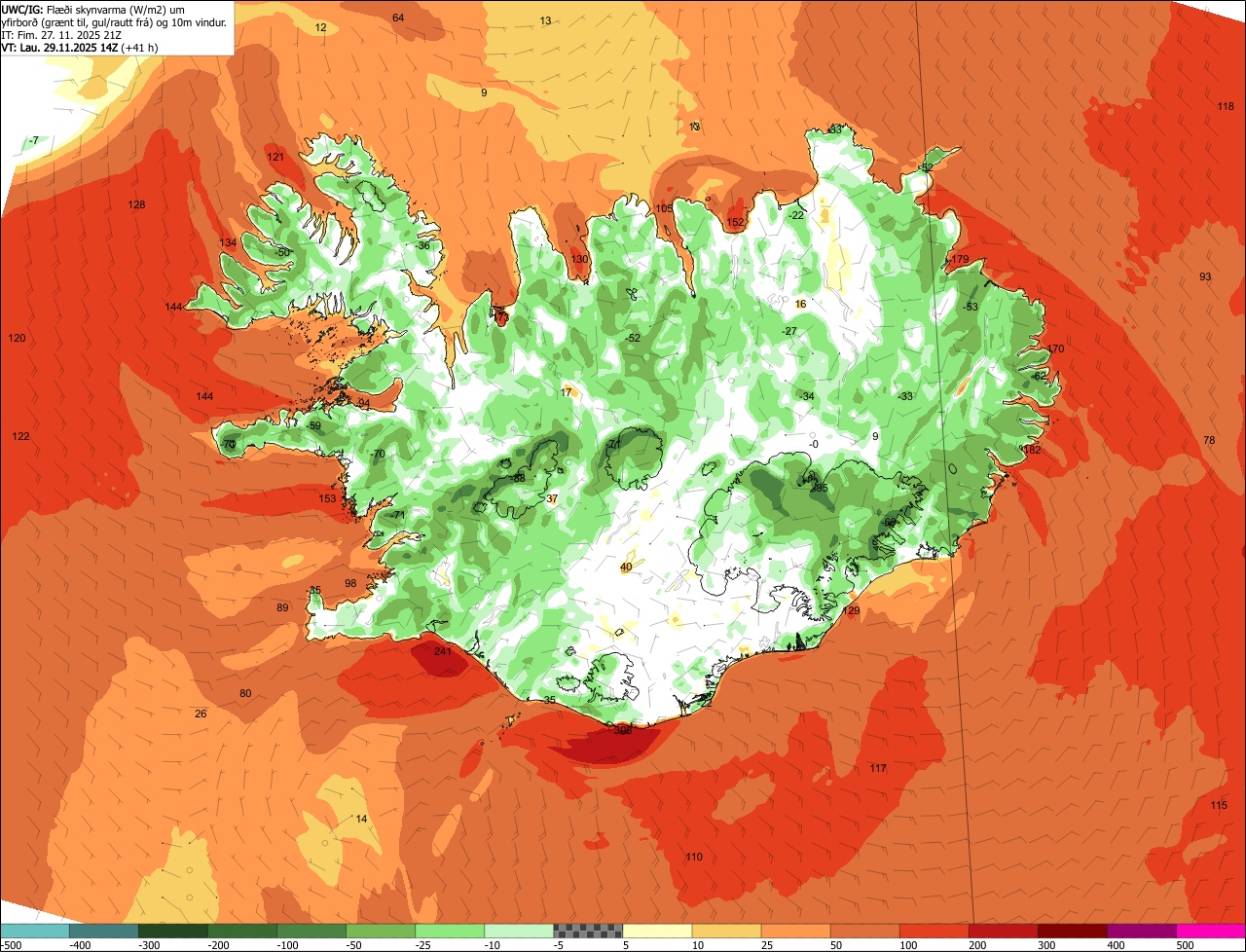Select the 98 value over Faxaflói bay
This screenshot has width=1246, height=952.
point(350,584)
